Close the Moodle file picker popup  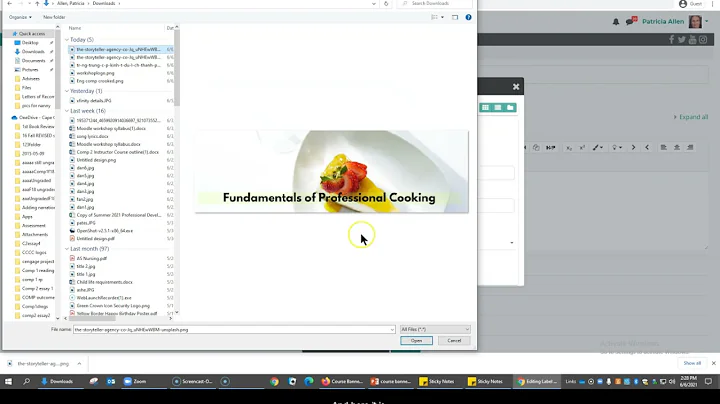pyautogui.click(x=516, y=87)
